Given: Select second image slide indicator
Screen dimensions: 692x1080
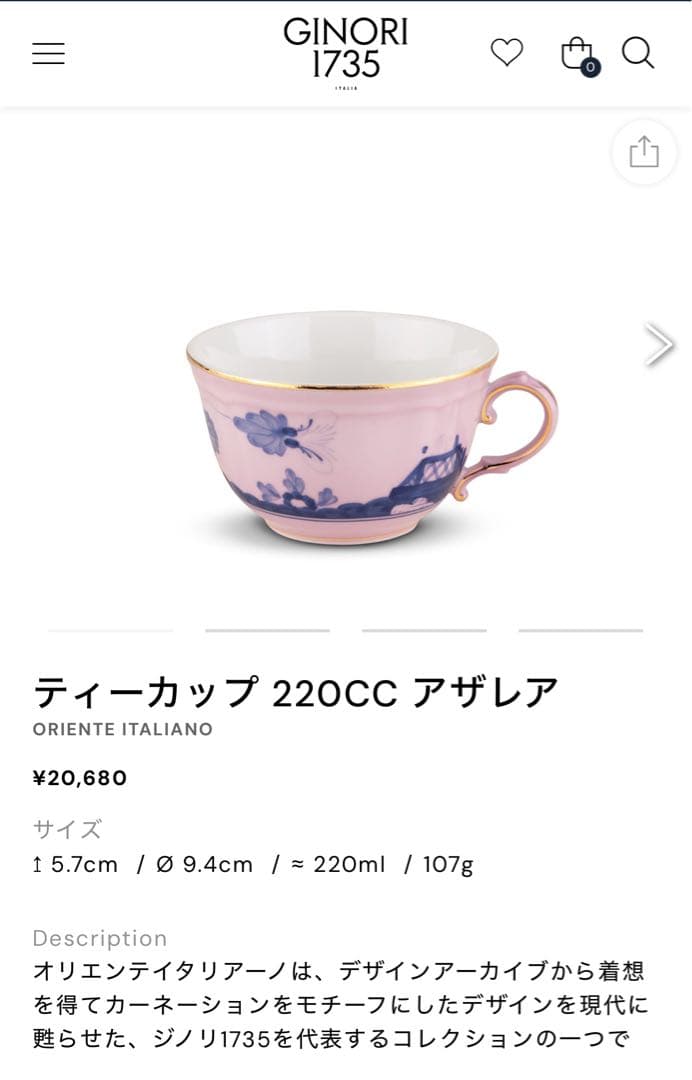Looking at the screenshot, I should pyautogui.click(x=267, y=630).
